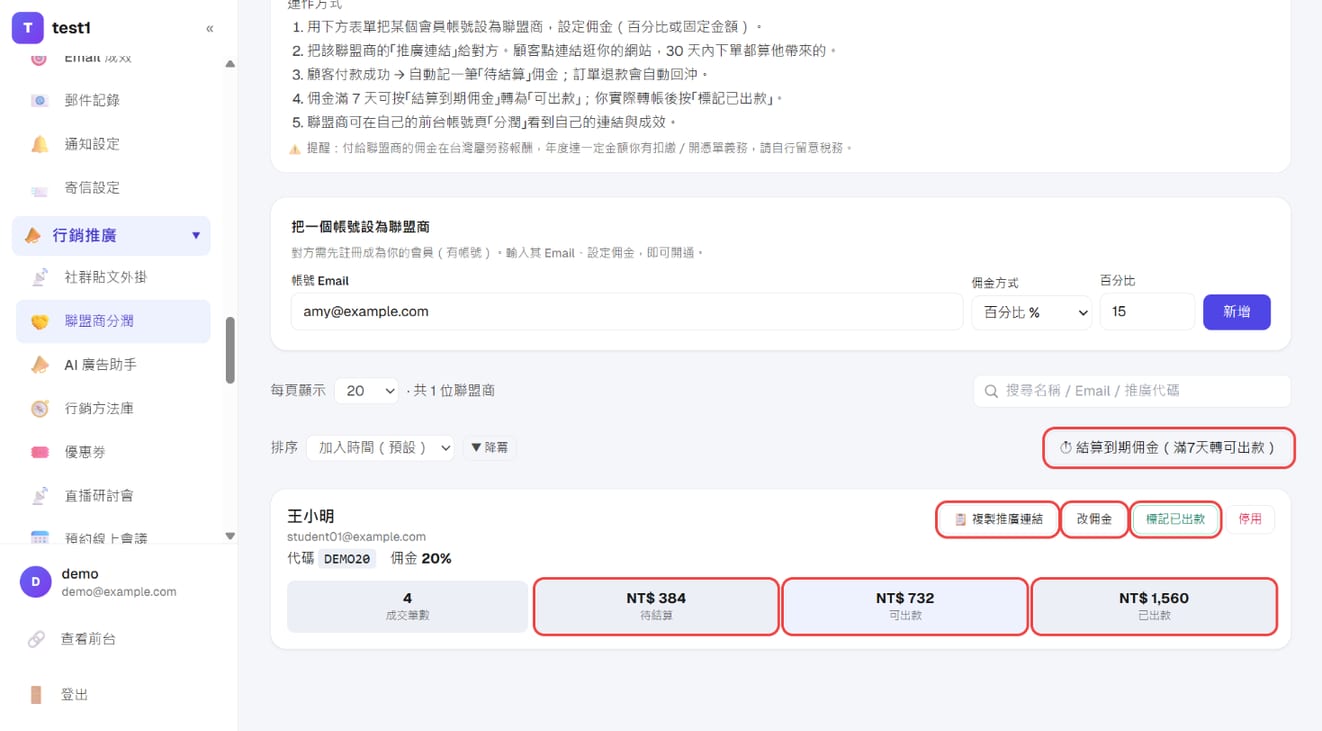Click the pink coupon icon for 優惠券
Screen dimensions: 1322x731
tap(39, 452)
